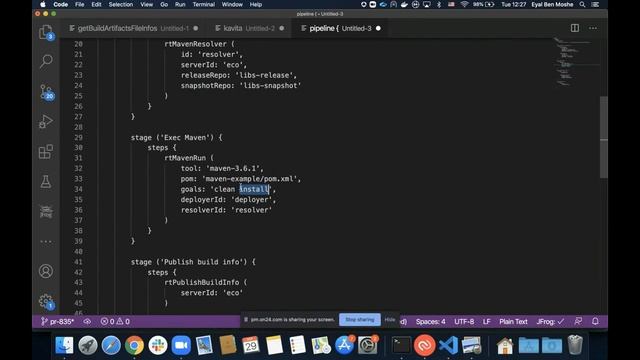Open the View menu
640x360 pixels.
click(x=147, y=4)
